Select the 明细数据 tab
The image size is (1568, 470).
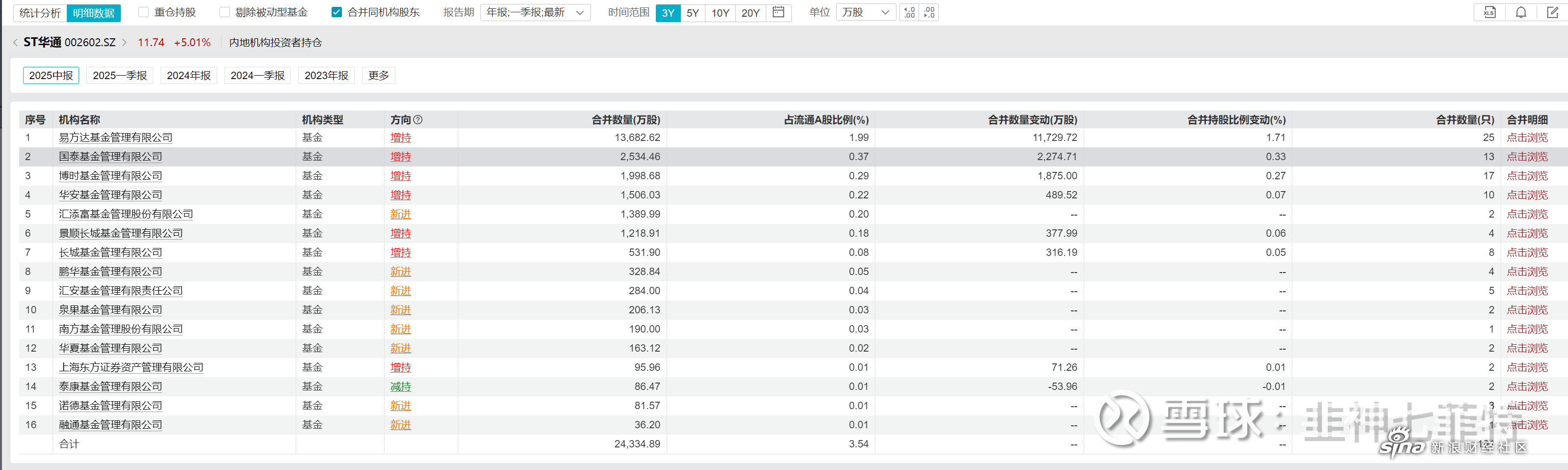tap(94, 13)
